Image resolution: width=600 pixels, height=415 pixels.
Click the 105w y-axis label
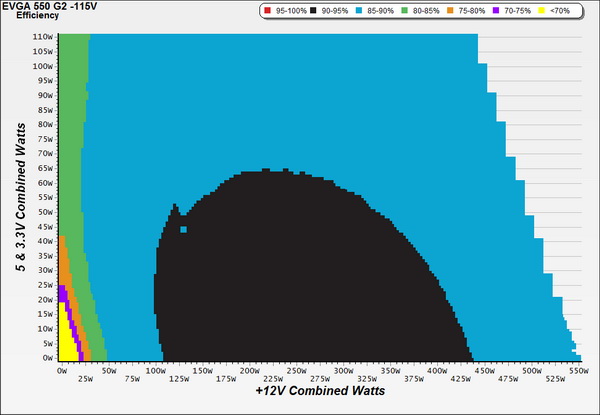[x=43, y=51]
